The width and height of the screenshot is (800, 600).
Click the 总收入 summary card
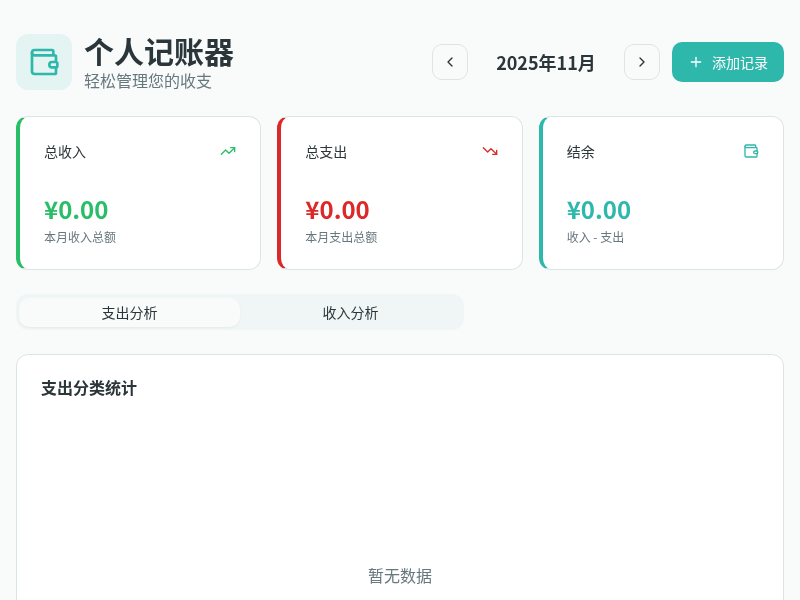(x=138, y=192)
